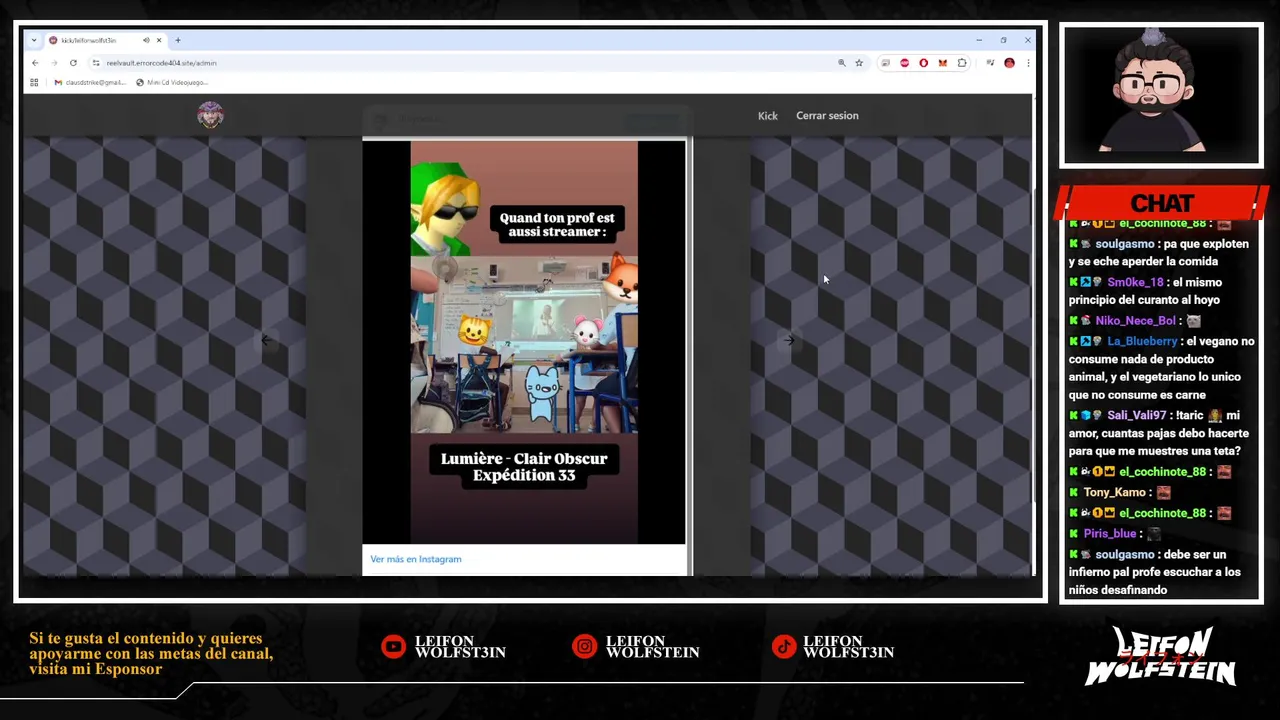
Task: Restore down the Chrome window
Action: [1003, 40]
